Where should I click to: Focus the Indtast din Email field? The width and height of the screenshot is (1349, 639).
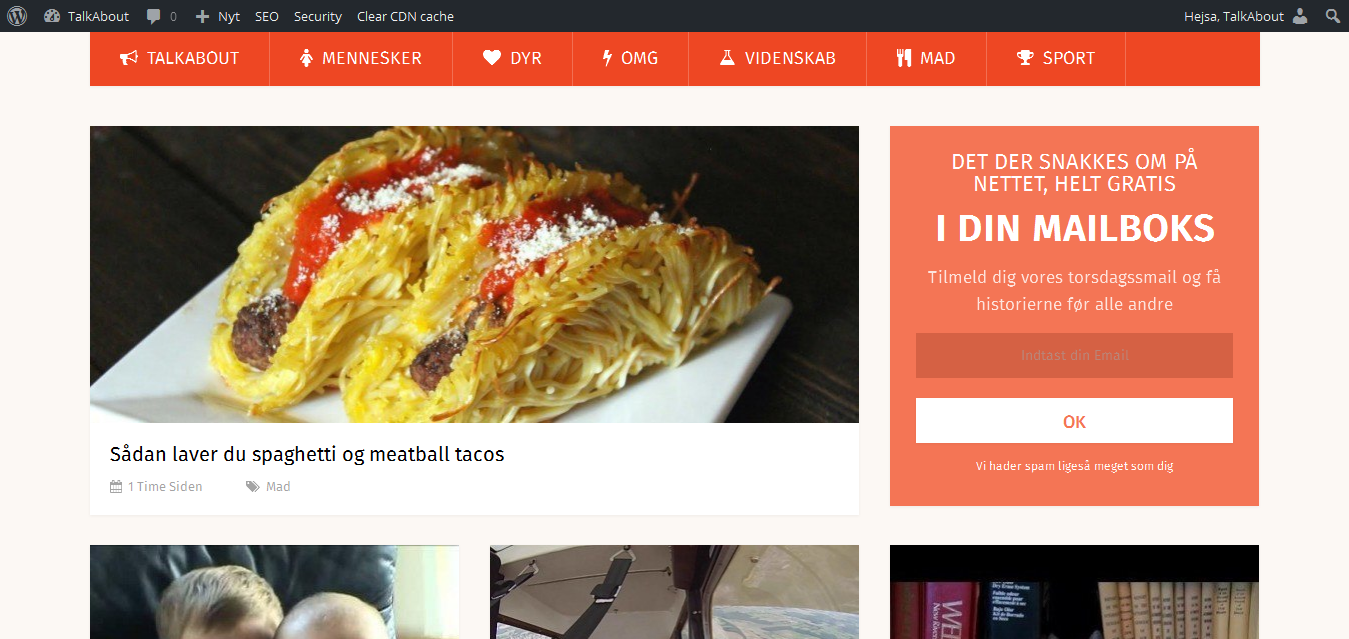pos(1074,355)
